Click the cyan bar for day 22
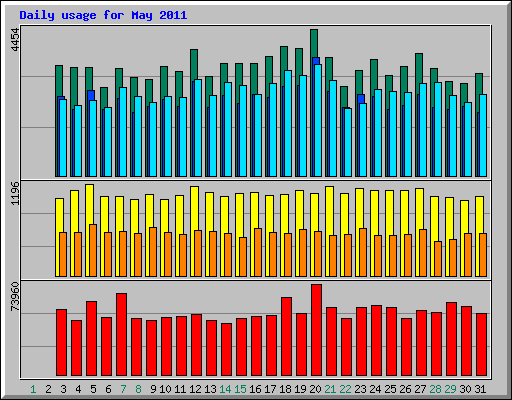This screenshot has height=400, width=512. (348, 142)
